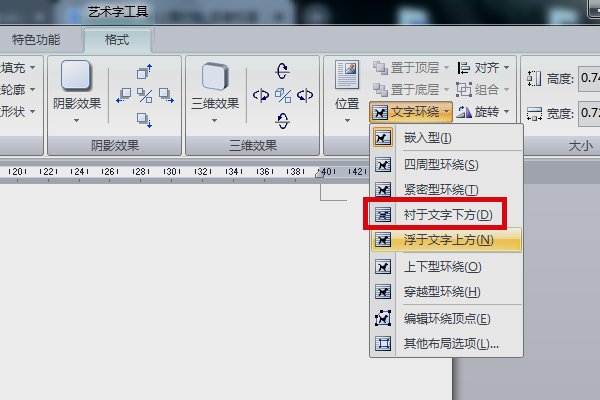The height and width of the screenshot is (400, 600).
Task: Choose 四周型环绕 wrapping option
Action: [x=446, y=165]
